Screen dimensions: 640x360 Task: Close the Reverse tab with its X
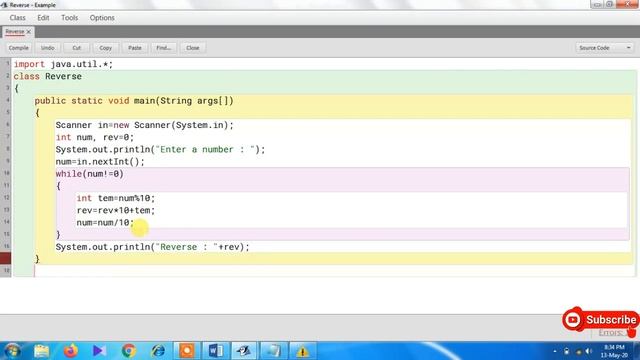pyautogui.click(x=29, y=32)
